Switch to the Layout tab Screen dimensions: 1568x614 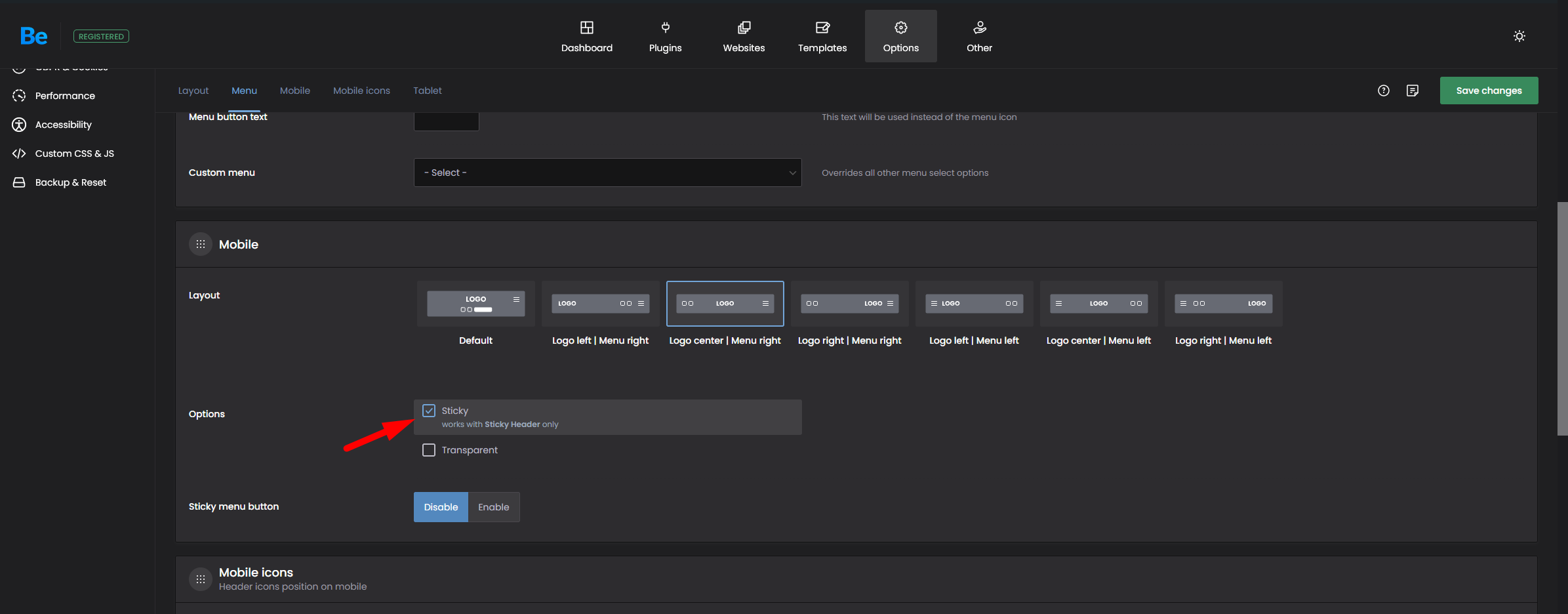193,91
